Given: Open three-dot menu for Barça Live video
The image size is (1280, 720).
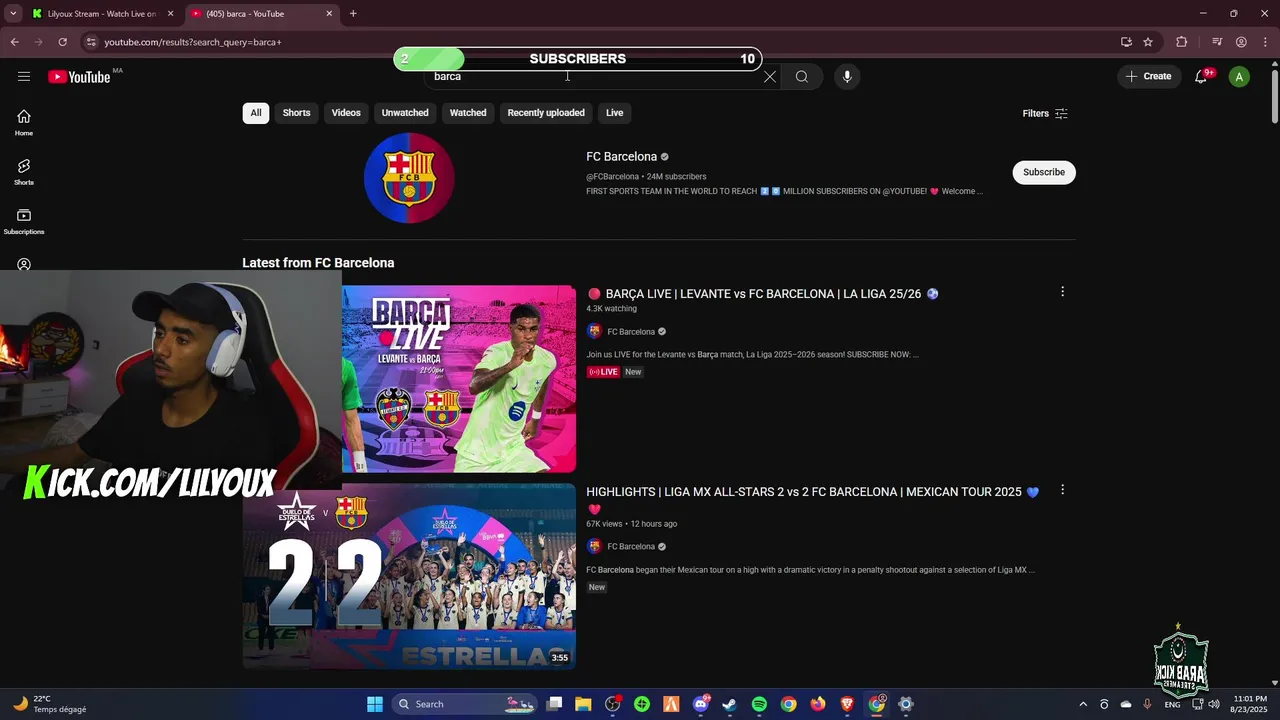Looking at the screenshot, I should [1062, 292].
